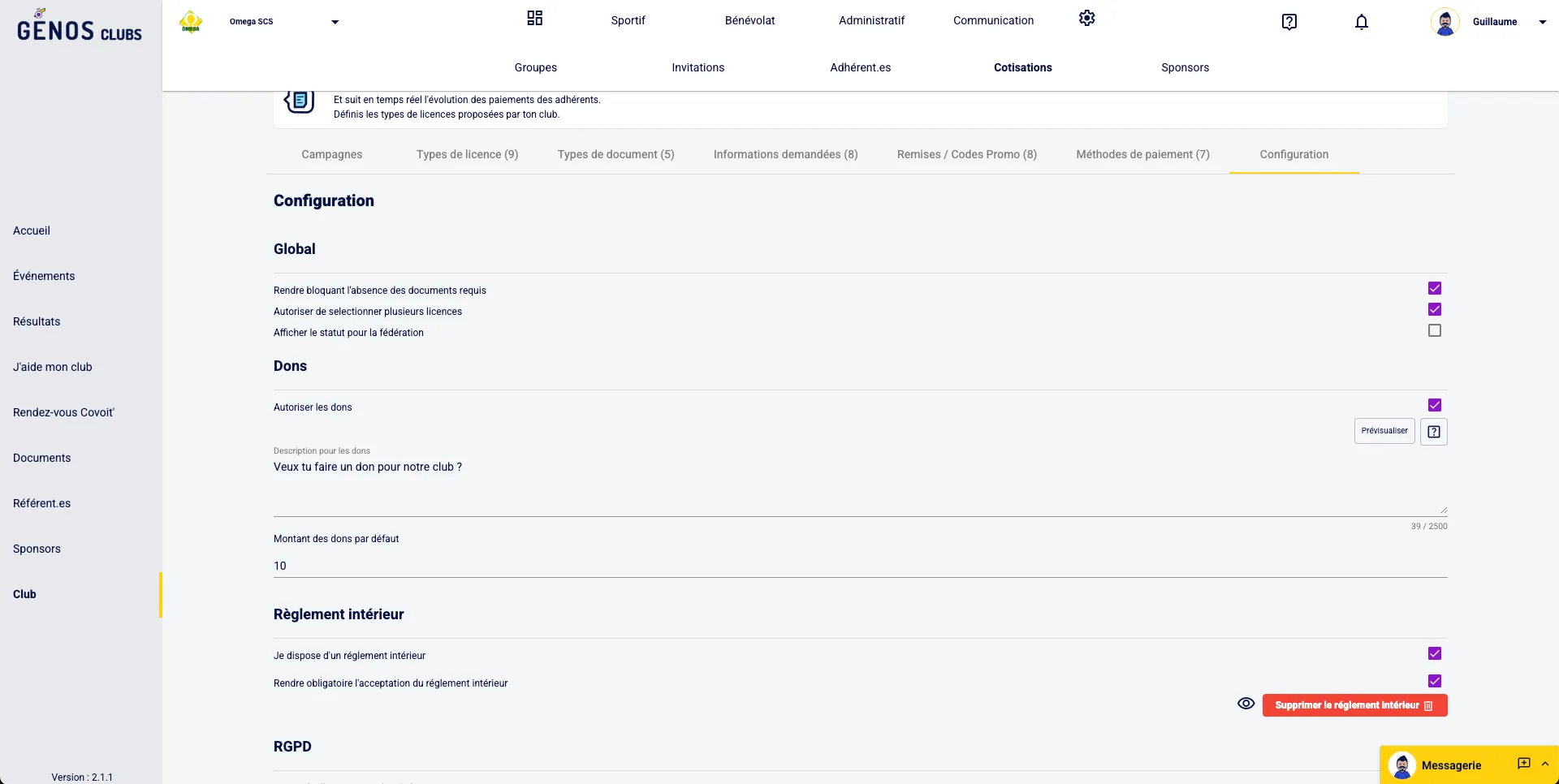Screen dimensions: 1559x784
Task: Click the Montant des dons par défaut field
Action: pyautogui.click(x=859, y=566)
